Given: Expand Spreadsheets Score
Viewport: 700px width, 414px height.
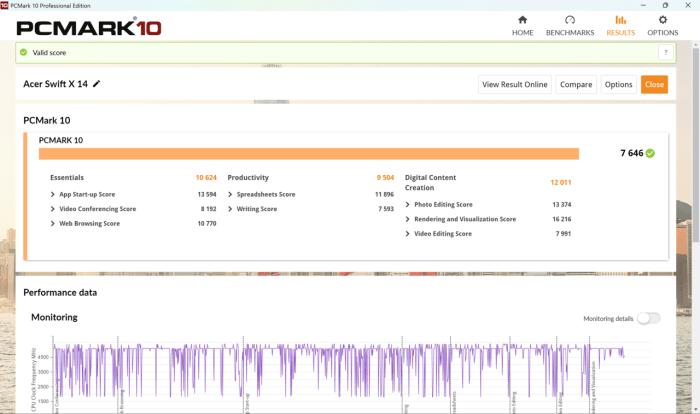Looking at the screenshot, I should click(230, 194).
